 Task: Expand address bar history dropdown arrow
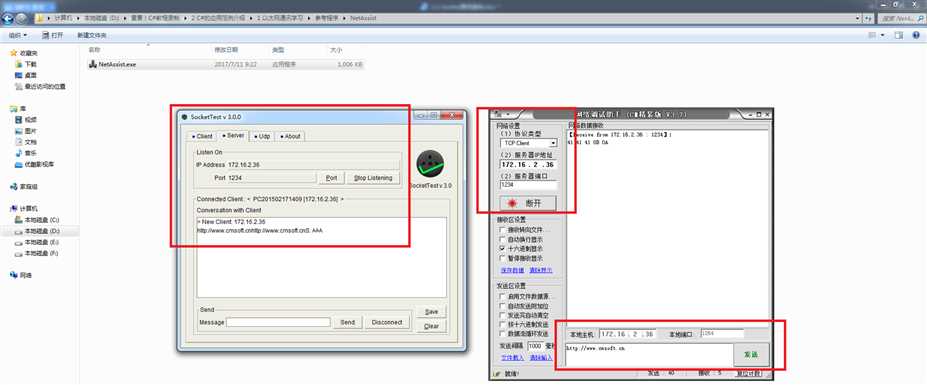tap(858, 18)
